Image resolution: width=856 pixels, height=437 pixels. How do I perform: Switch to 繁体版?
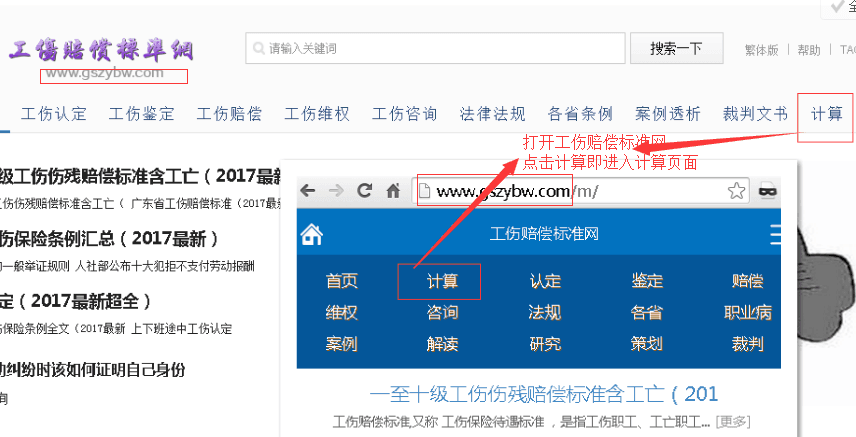point(761,50)
